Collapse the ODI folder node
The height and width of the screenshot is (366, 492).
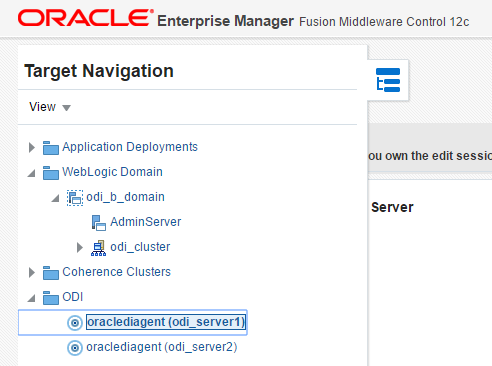(31, 298)
